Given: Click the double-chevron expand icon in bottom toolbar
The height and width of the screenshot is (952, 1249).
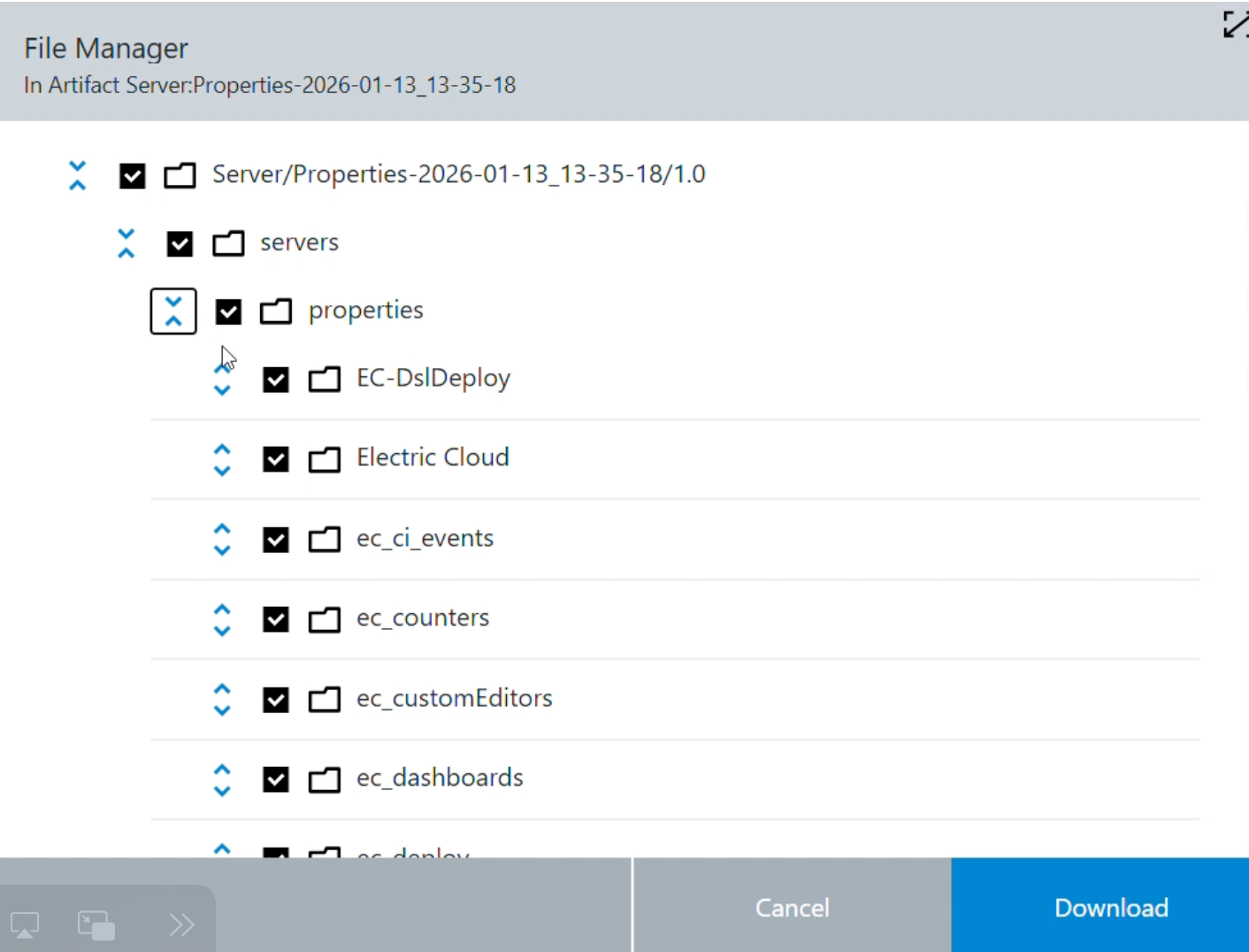Looking at the screenshot, I should click(181, 924).
